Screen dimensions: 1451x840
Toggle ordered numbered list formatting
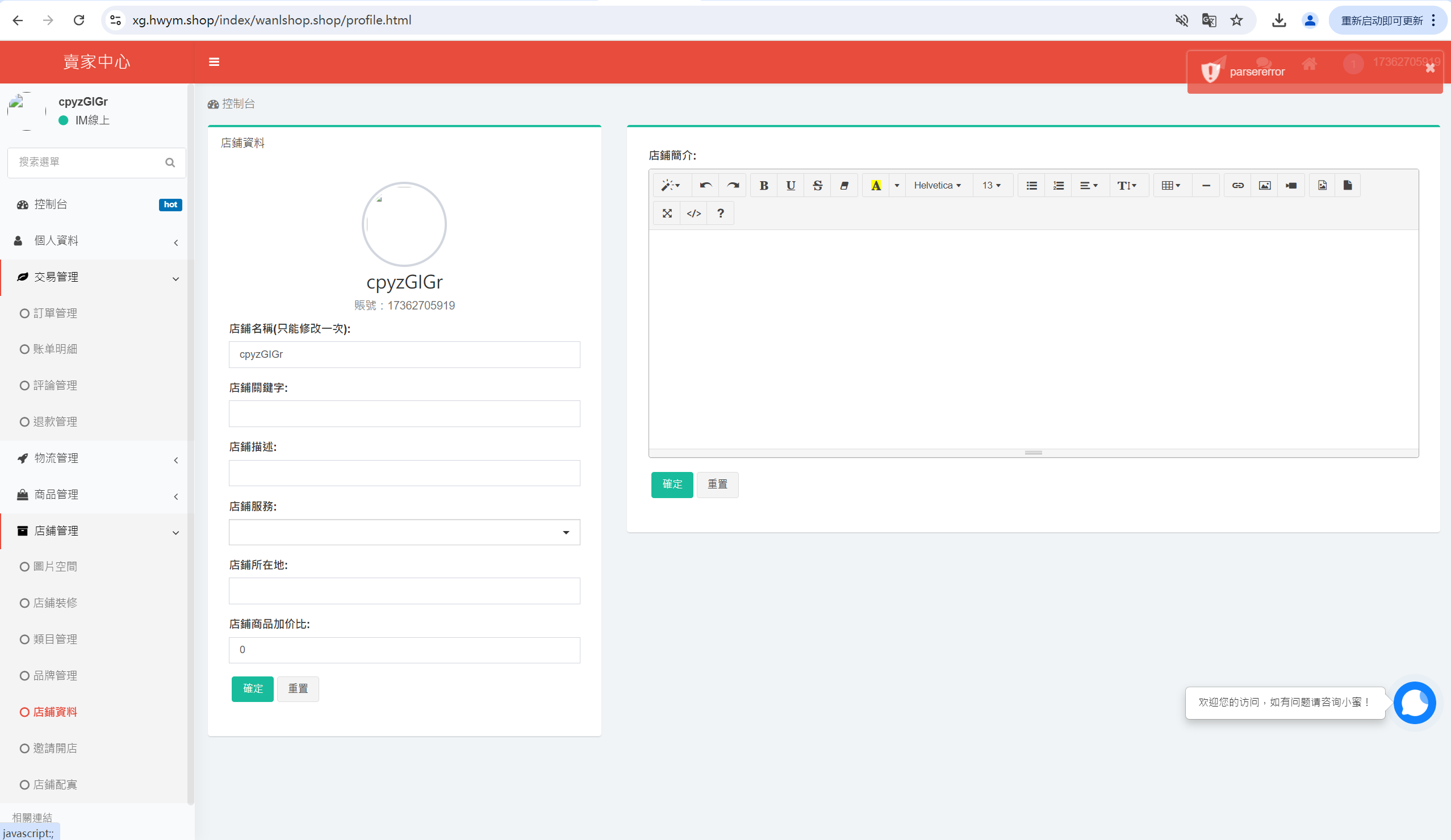1059,185
